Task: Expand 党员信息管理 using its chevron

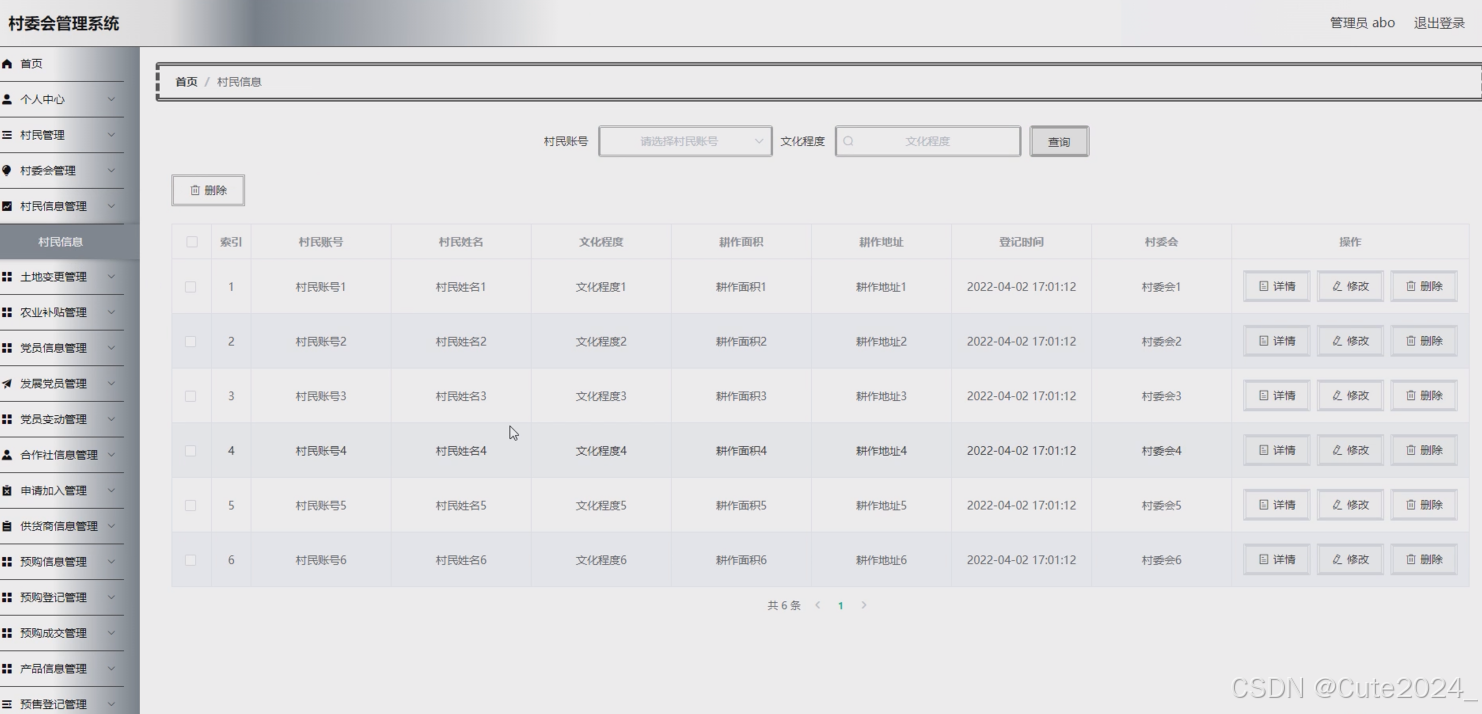Action: tap(111, 348)
